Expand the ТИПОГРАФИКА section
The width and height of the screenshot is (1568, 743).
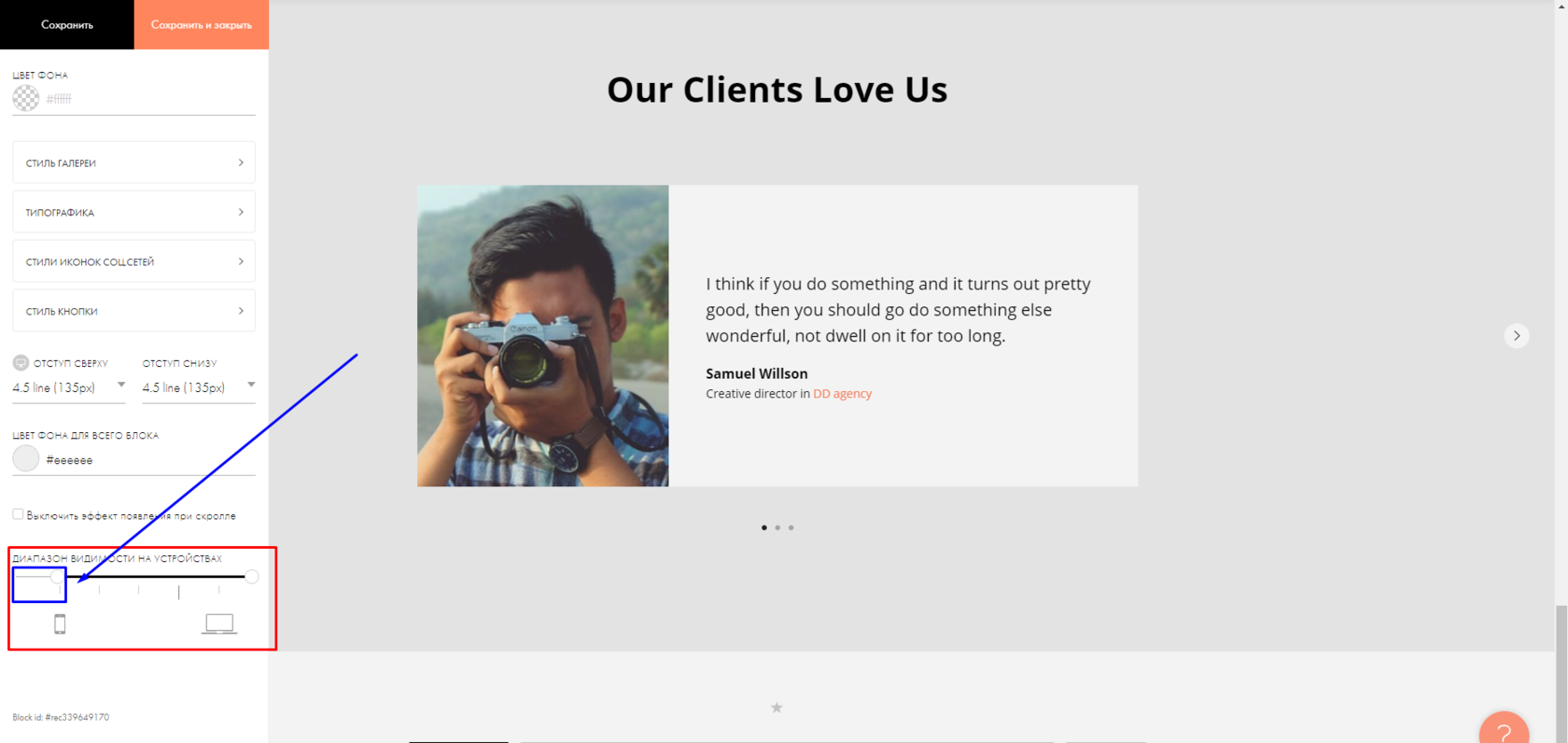[x=133, y=212]
